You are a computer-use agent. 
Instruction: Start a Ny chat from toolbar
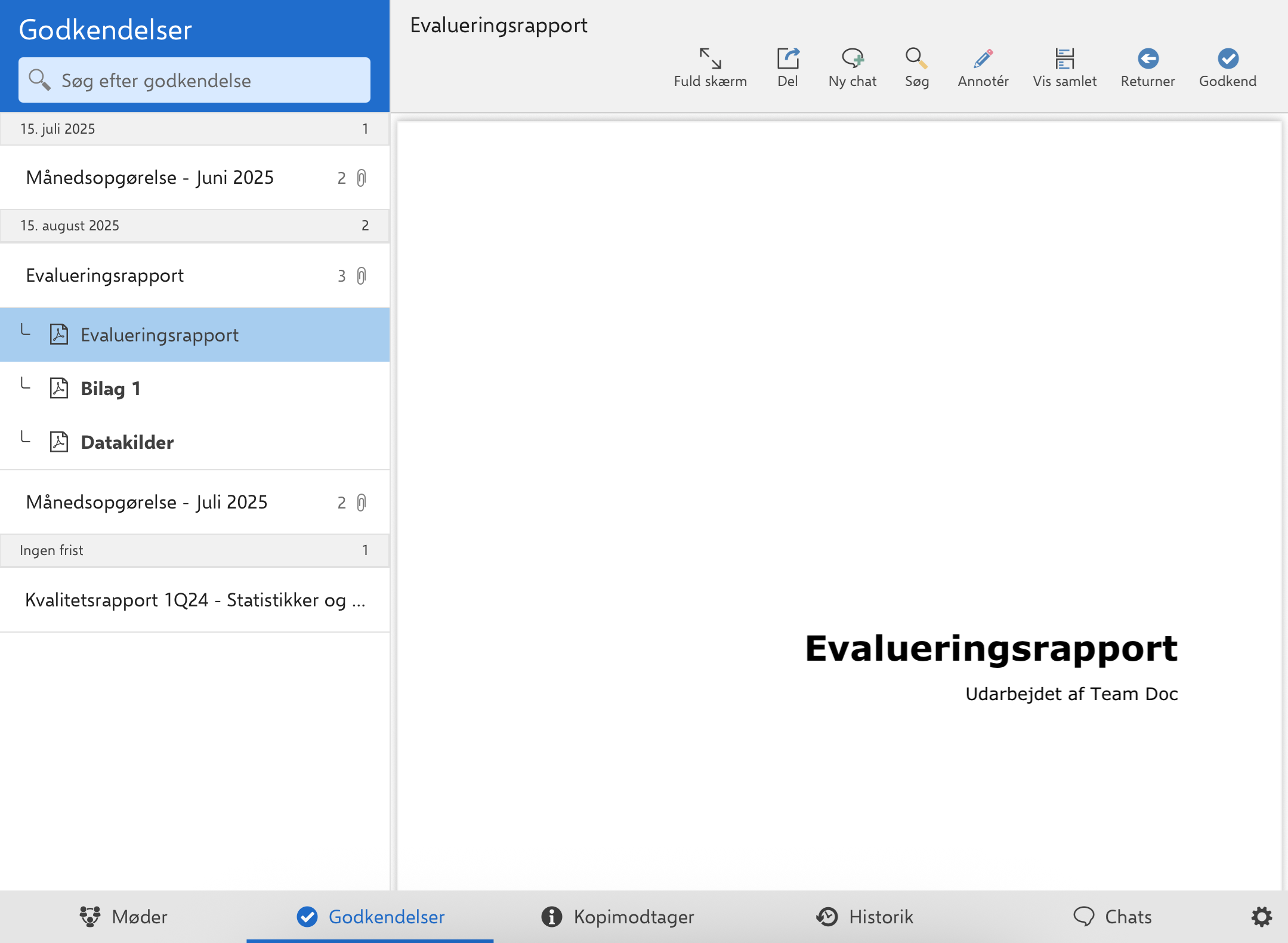tap(852, 59)
